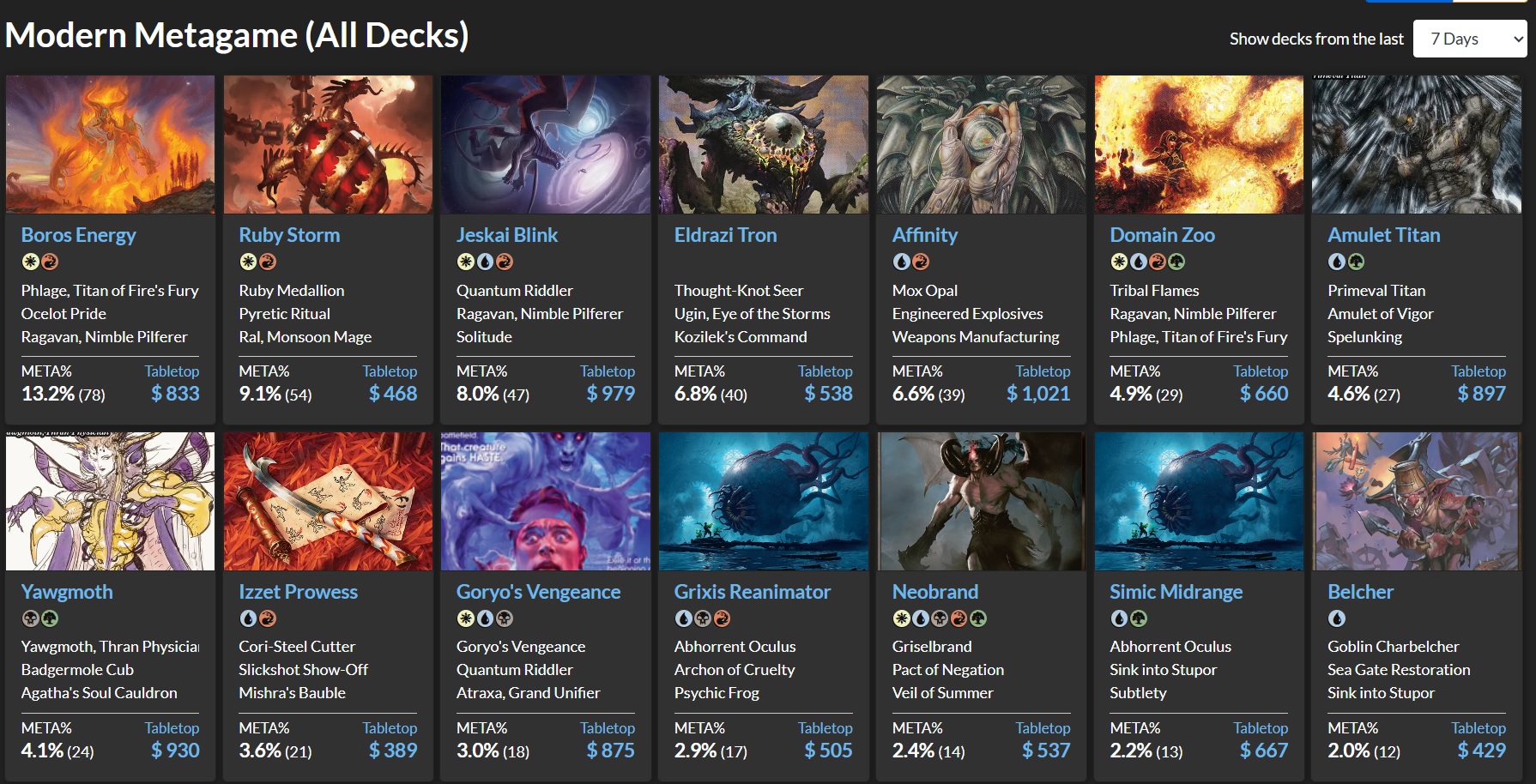The width and height of the screenshot is (1536, 784).
Task: Click the black mana symbol under Yawgmoth
Action: pos(30,618)
